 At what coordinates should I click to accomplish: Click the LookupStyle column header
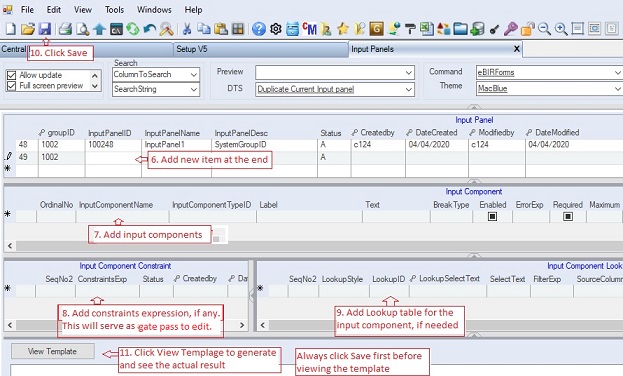tap(342, 279)
